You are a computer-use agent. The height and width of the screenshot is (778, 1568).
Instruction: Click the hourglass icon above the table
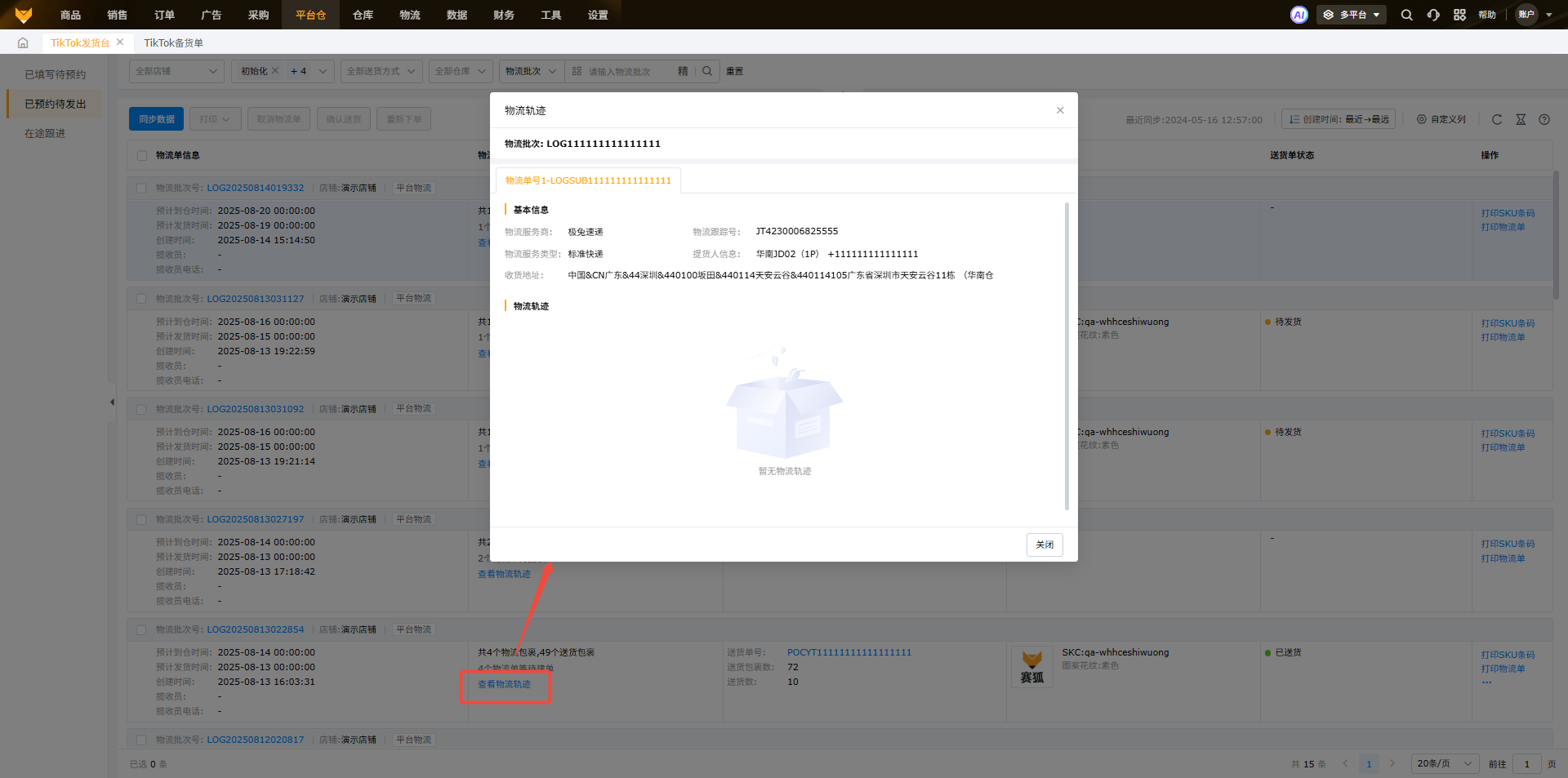(x=1521, y=119)
